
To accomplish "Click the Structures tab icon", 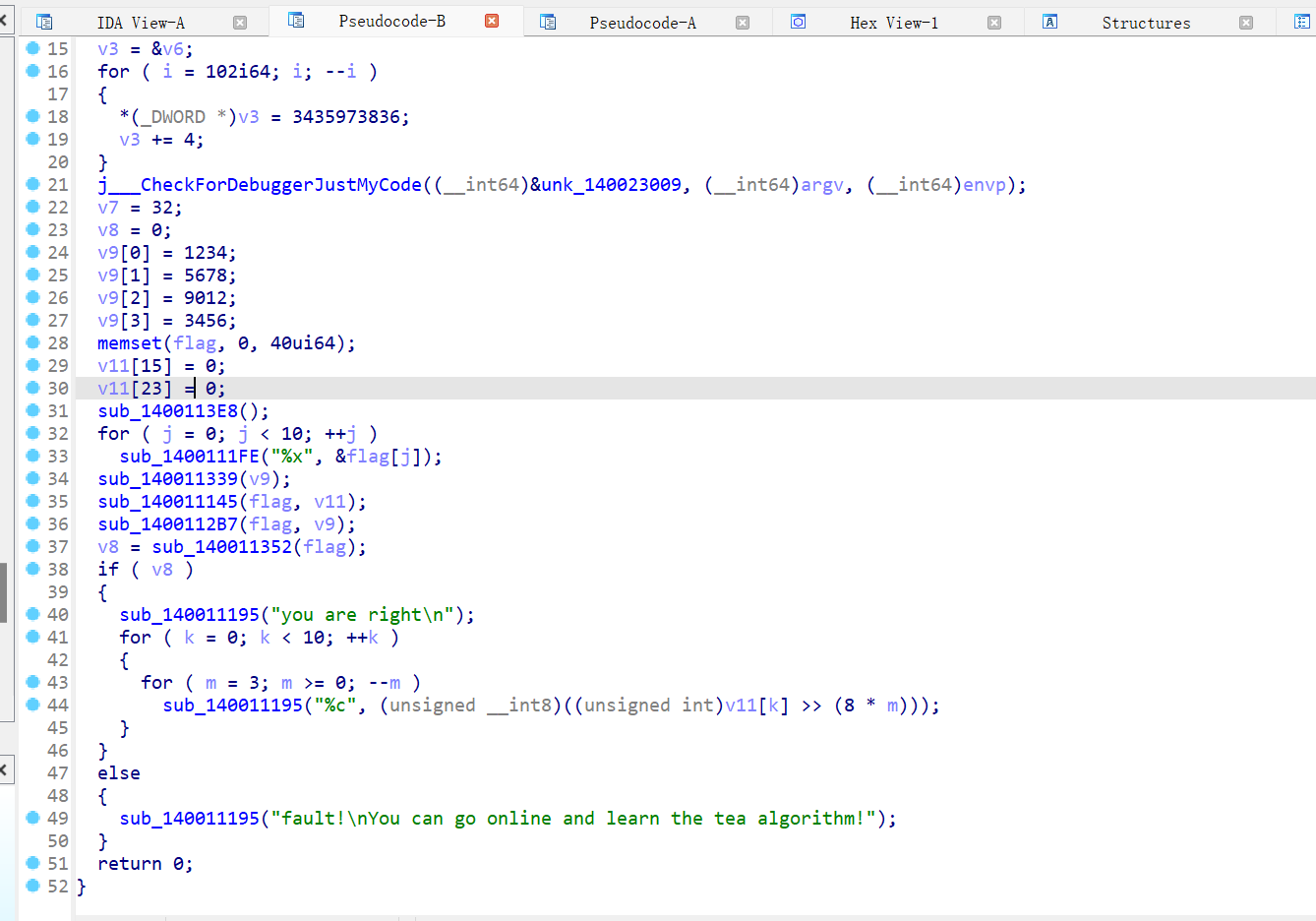I will click(1050, 22).
